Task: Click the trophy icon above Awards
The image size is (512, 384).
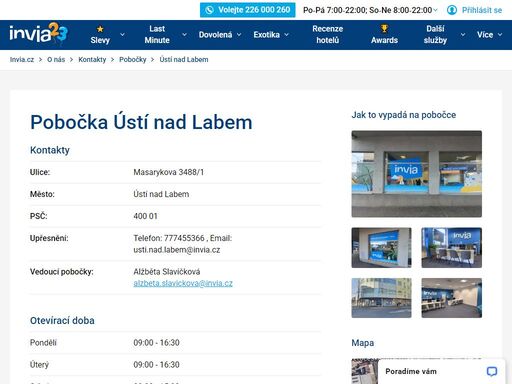Action: (384, 29)
